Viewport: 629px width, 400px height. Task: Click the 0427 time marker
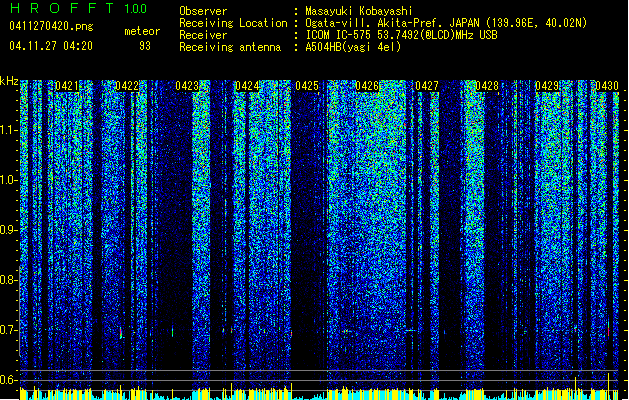(427, 86)
